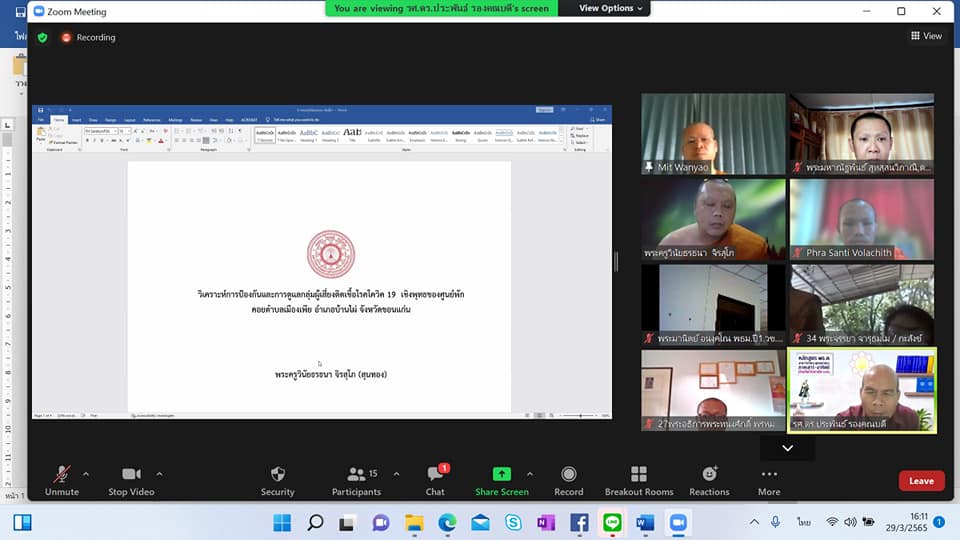
Task: Adjust zoom slider in shared Word status bar
Action: tap(580, 416)
